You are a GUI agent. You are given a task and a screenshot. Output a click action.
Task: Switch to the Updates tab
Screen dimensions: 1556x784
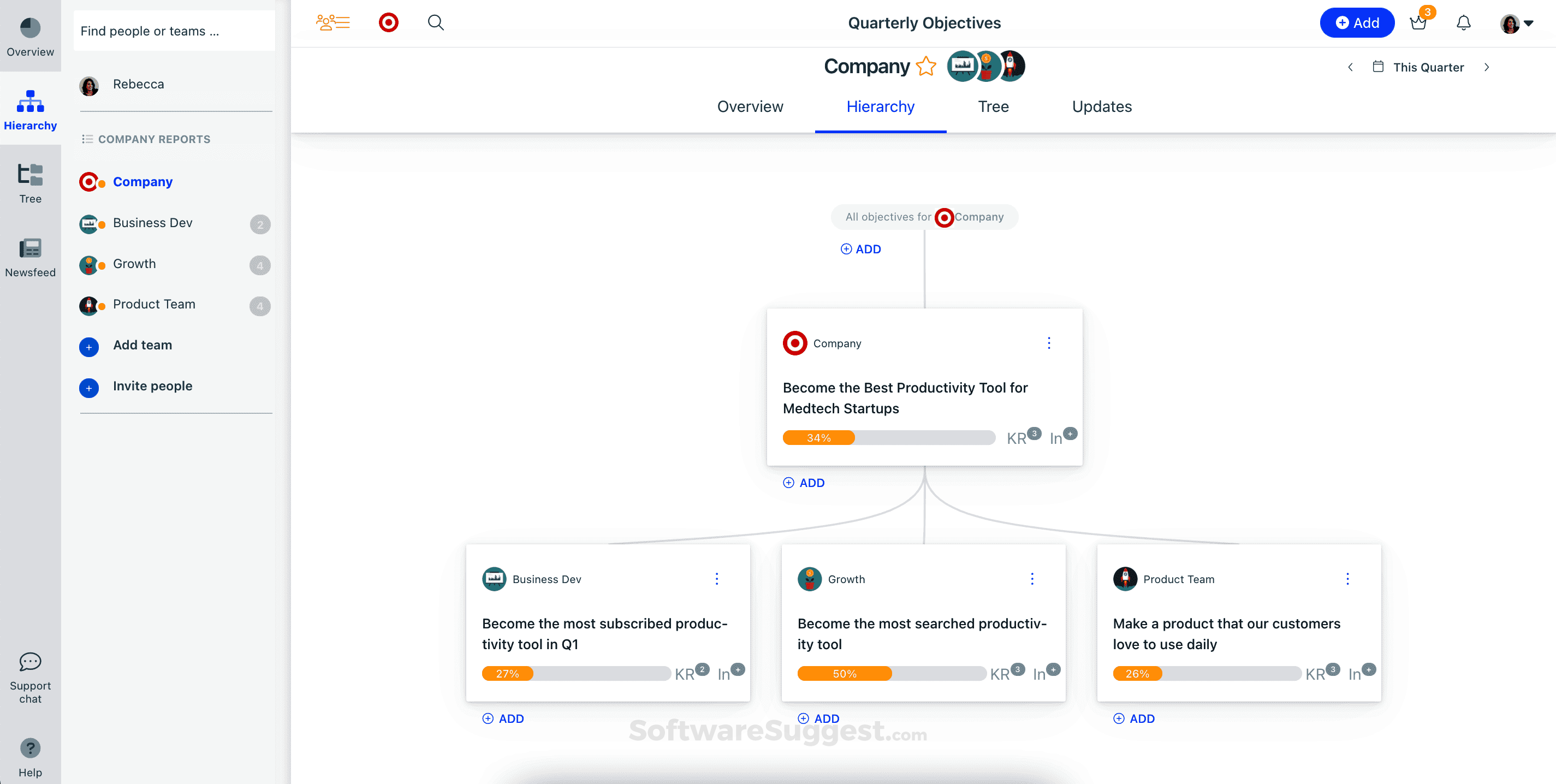pos(1101,106)
